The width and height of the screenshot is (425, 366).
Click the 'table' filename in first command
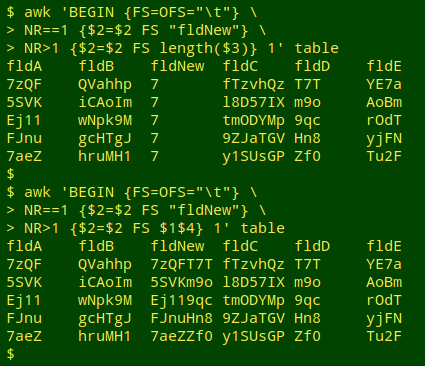(317, 48)
